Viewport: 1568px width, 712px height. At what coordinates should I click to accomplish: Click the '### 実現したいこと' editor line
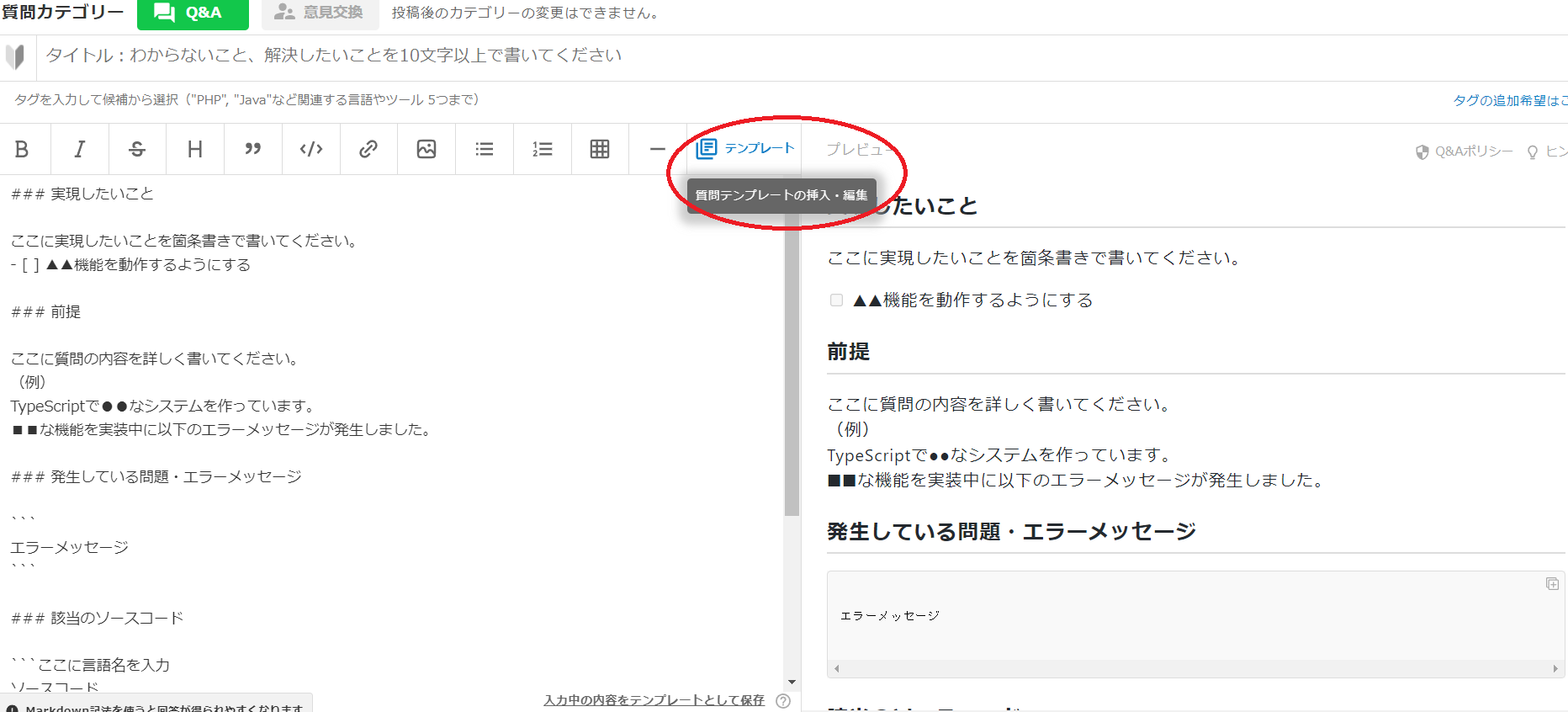click(x=82, y=194)
